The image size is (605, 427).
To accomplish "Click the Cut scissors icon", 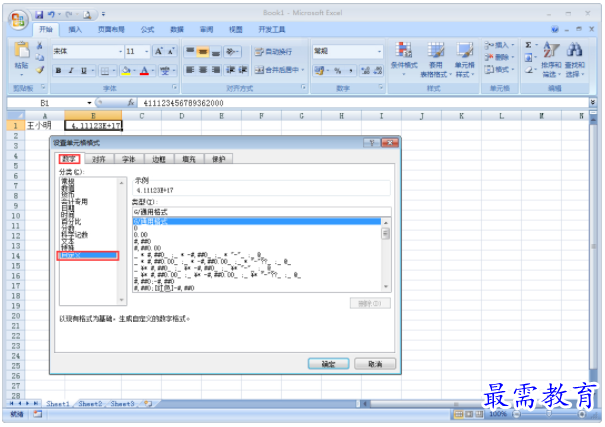I will tap(39, 46).
